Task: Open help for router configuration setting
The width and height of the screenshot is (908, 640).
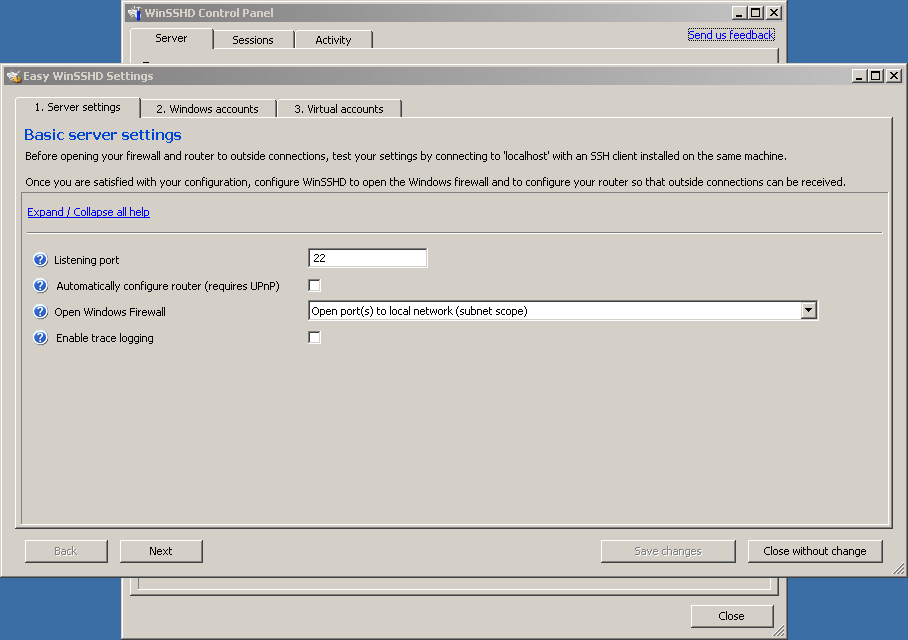Action: tap(40, 285)
